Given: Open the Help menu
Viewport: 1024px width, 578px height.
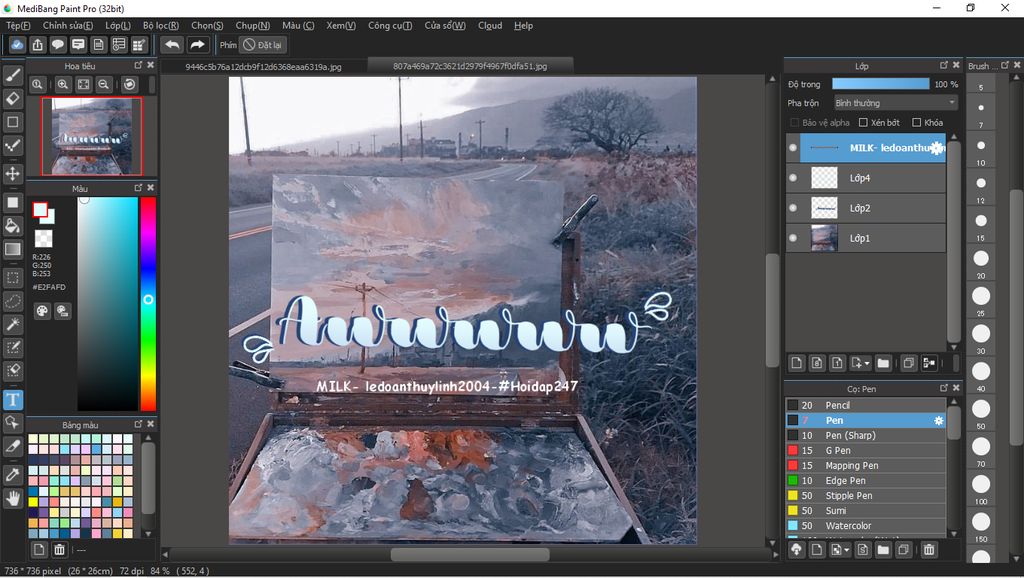Looking at the screenshot, I should coord(523,25).
